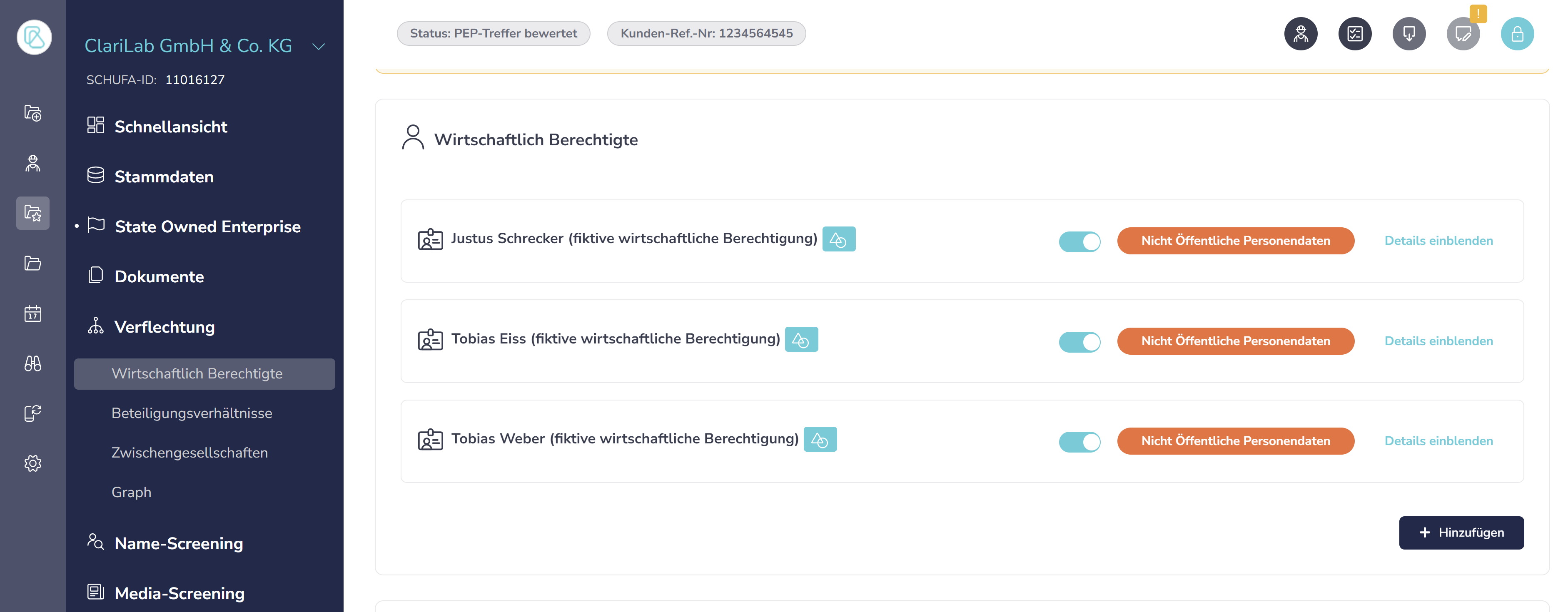1568x612 pixels.
Task: Select Wirtschaftlich Berechtigte submenu item
Action: [x=204, y=373]
